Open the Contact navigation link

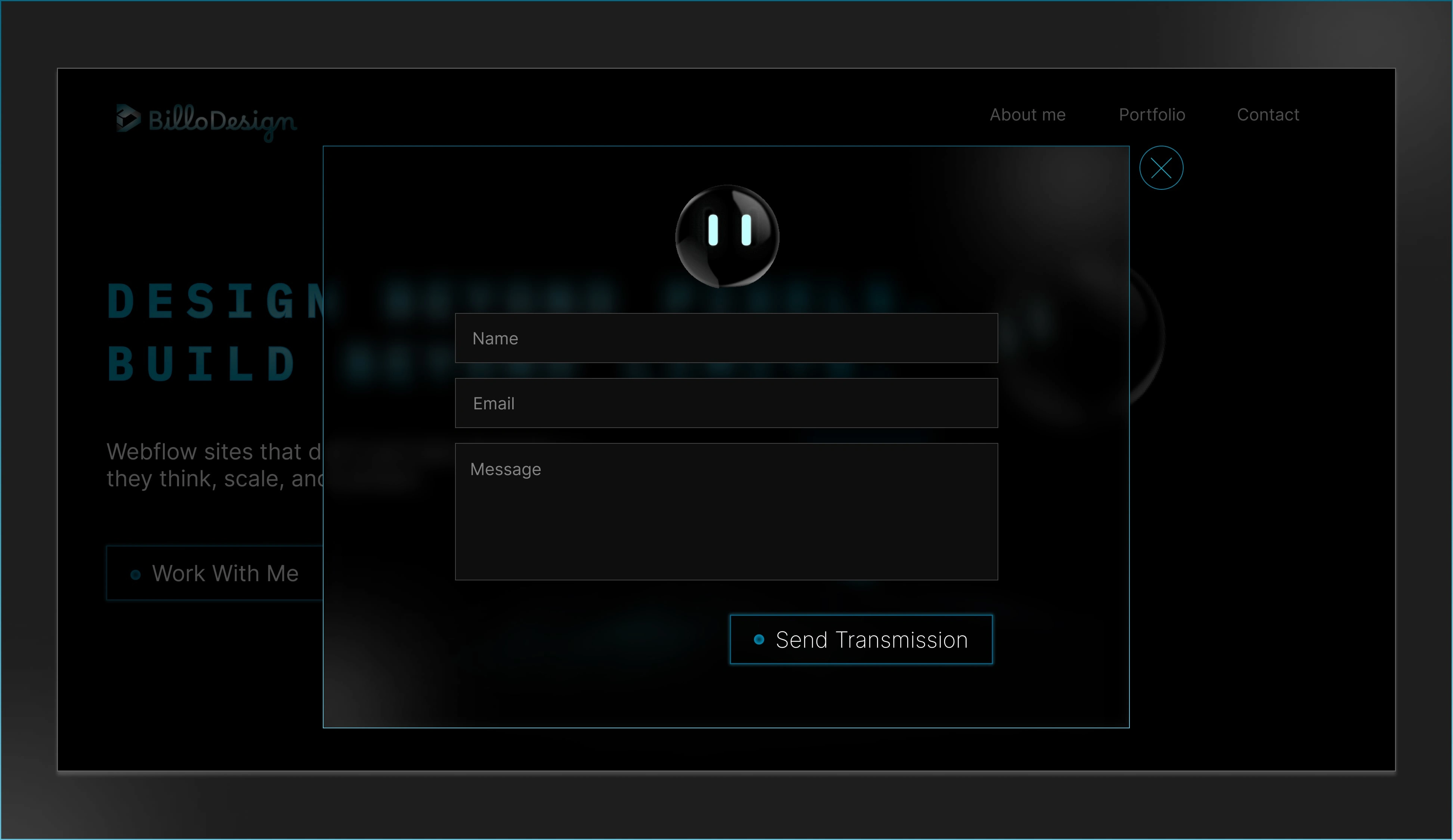coord(1268,114)
